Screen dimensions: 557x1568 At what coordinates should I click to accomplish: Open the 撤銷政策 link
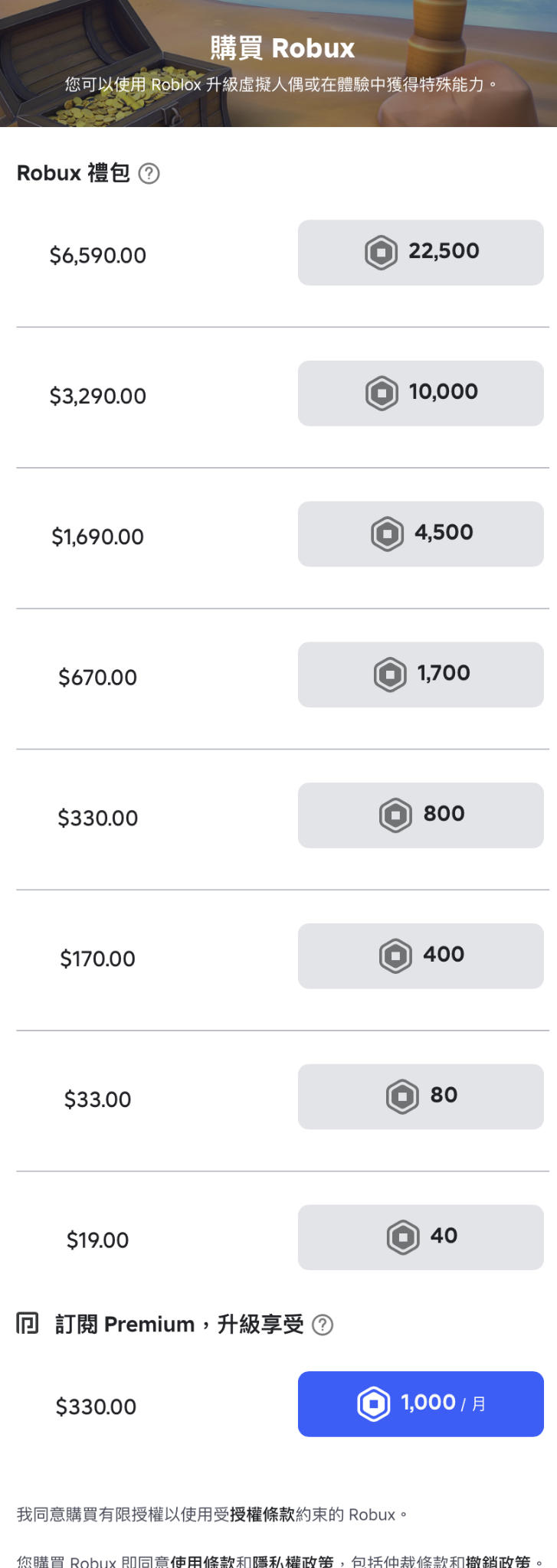(x=497, y=1561)
